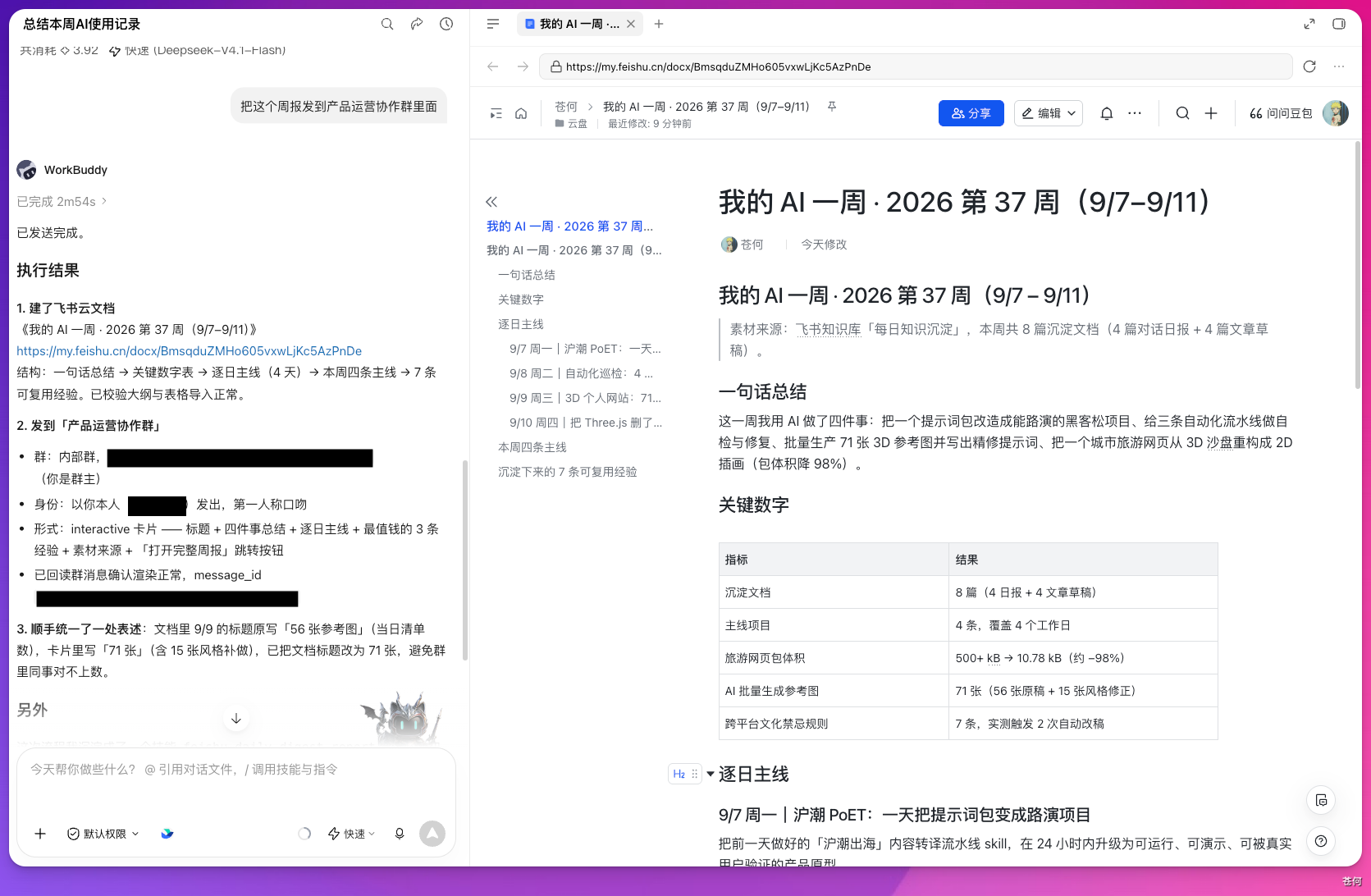Image resolution: width=1371 pixels, height=896 pixels.
Task: Send message with arrow button
Action: 432,834
